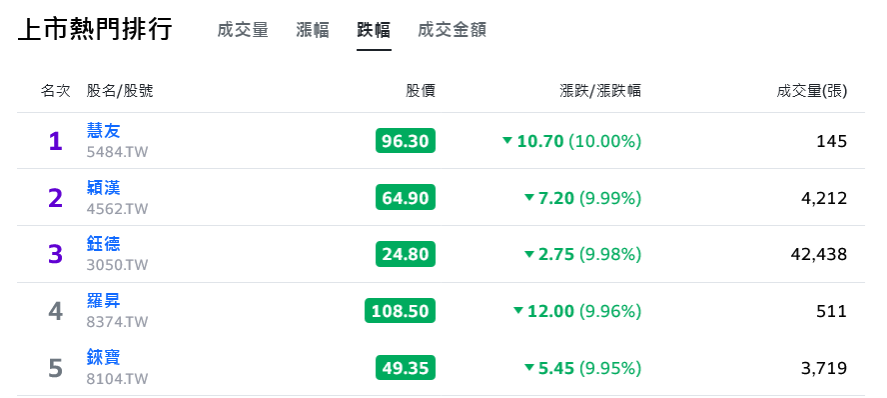Viewport: 887px width, 398px height.
Task: Click down-arrow icon beside 10.70 change
Action: (507, 140)
